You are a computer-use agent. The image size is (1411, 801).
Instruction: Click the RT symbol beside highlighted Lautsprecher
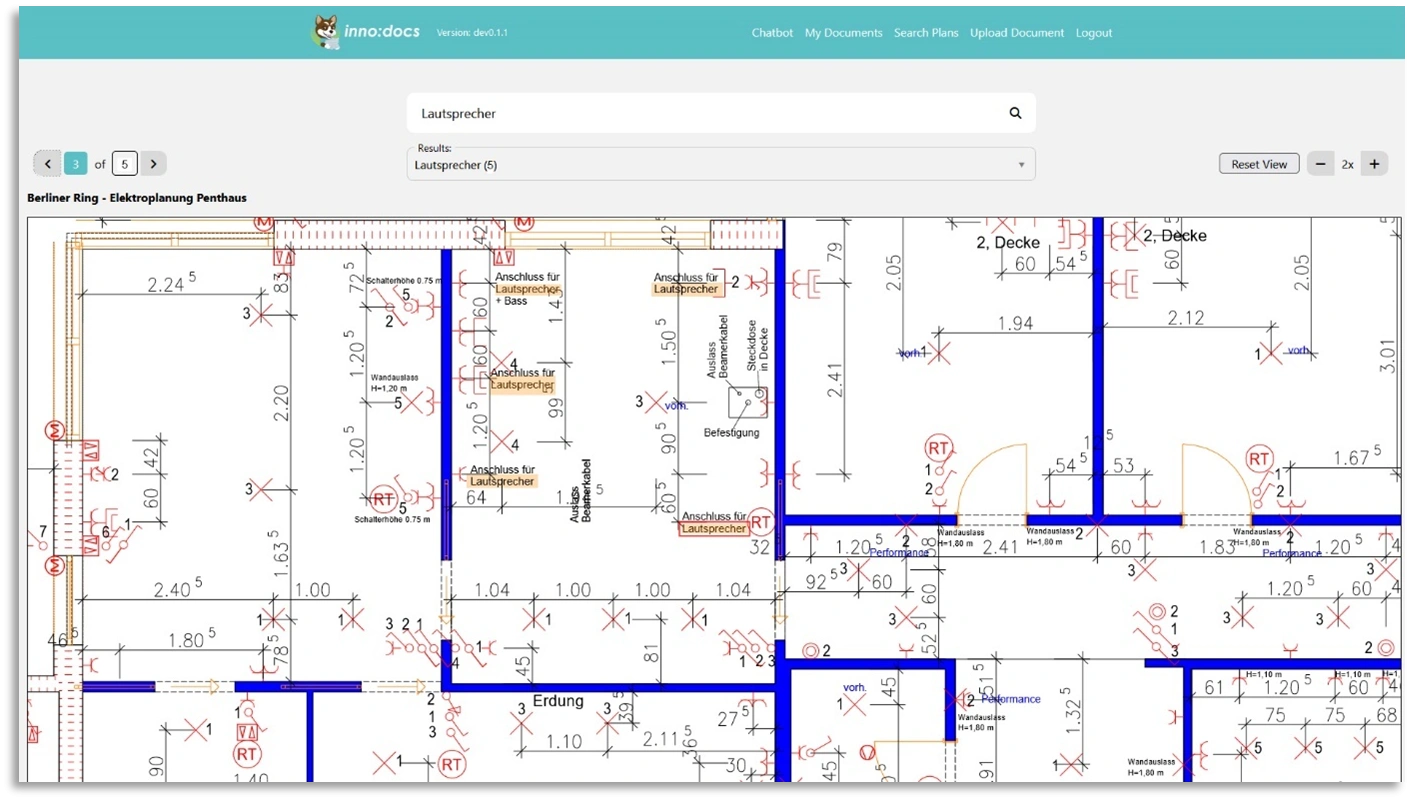(x=761, y=521)
